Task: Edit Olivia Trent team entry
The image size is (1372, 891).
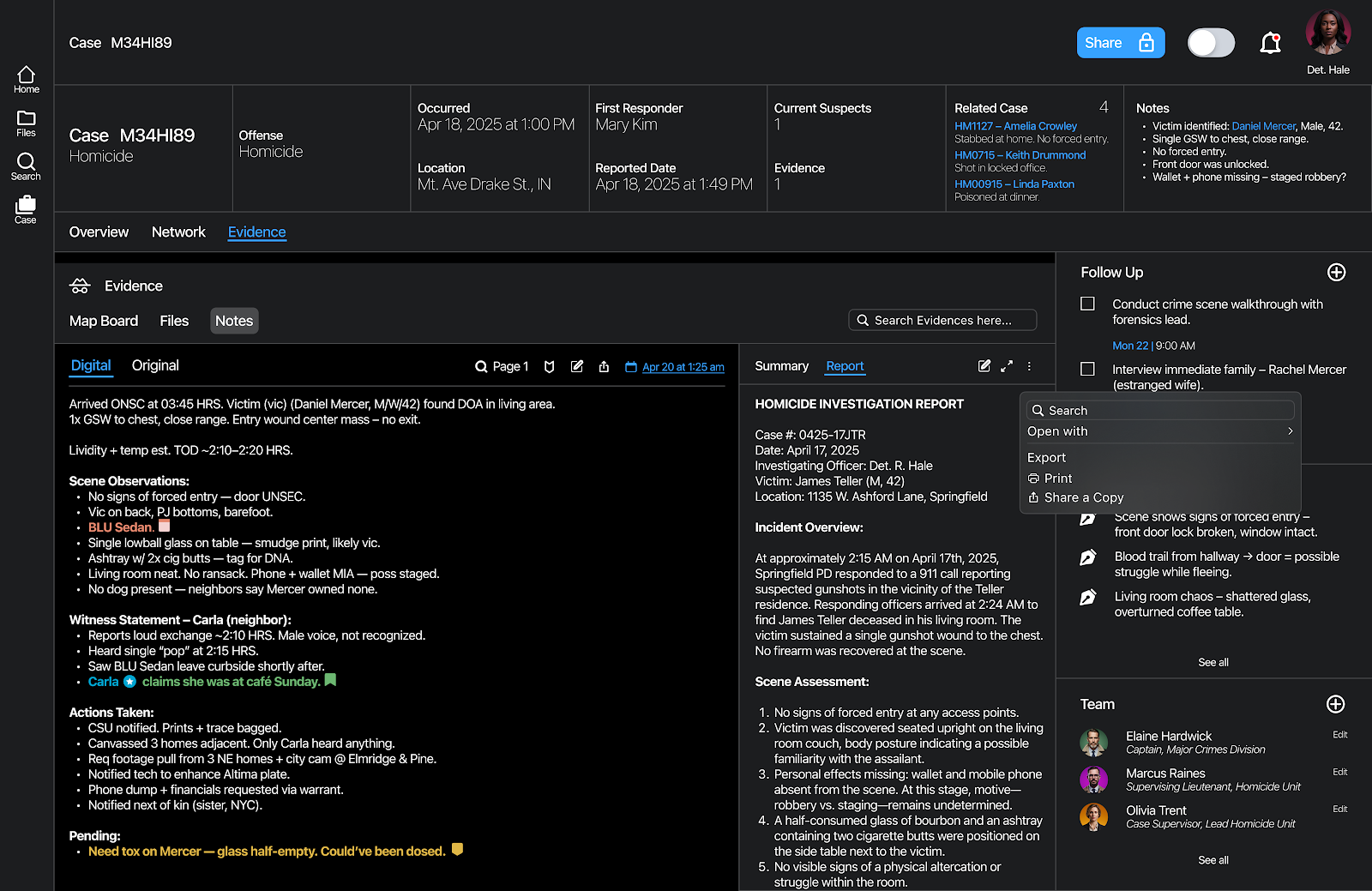Action: [x=1339, y=810]
